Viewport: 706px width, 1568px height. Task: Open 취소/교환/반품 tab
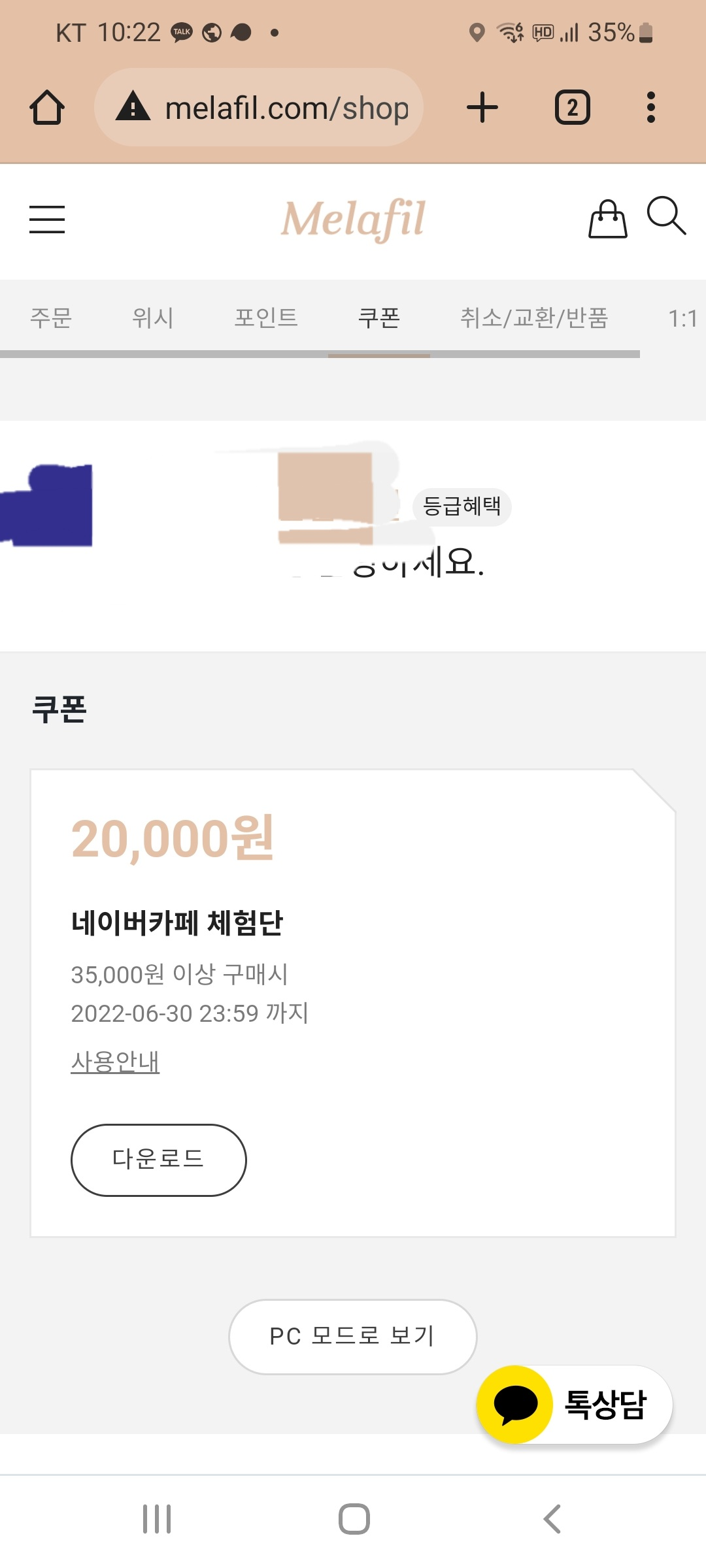click(x=534, y=318)
